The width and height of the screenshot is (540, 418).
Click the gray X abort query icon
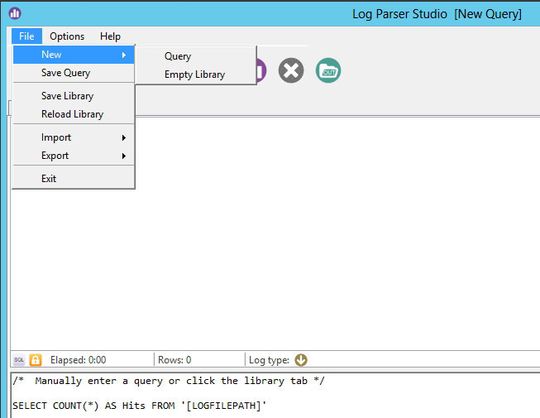pyautogui.click(x=291, y=71)
